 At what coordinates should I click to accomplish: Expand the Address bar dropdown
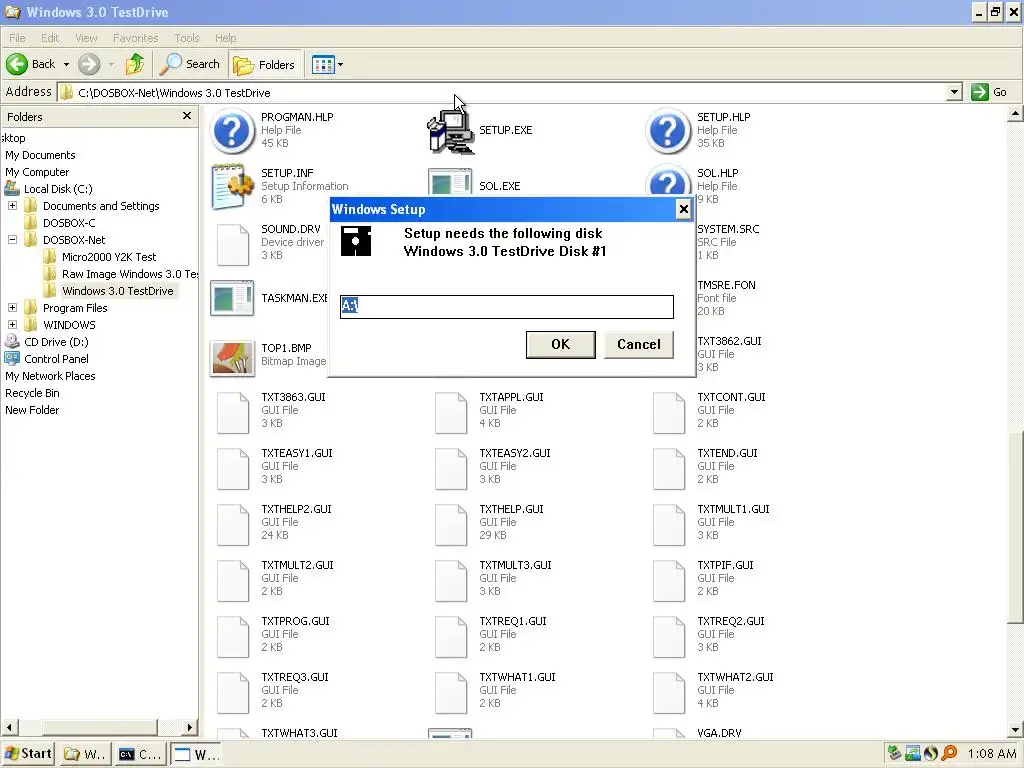pyautogui.click(x=954, y=92)
